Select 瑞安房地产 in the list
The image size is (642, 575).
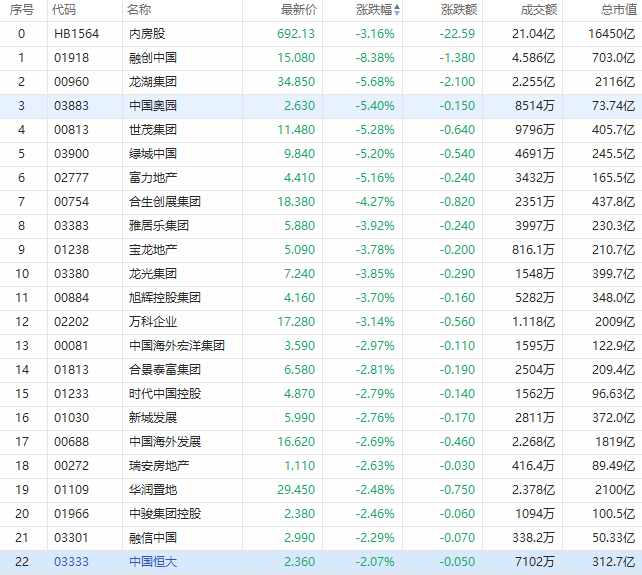click(159, 466)
